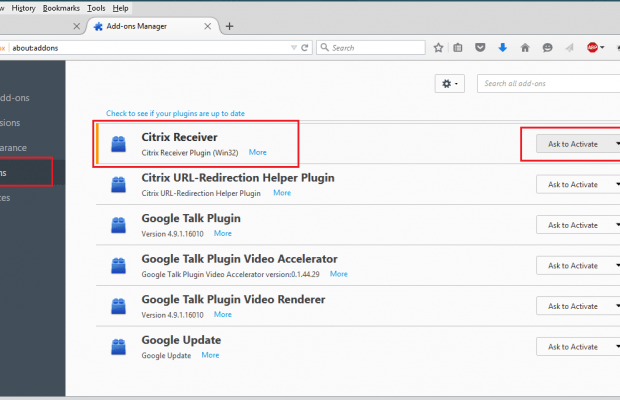Viewport: 620px width, 400px height.
Task: Open Google Update Ask to Activate dropdown
Action: pos(578,347)
